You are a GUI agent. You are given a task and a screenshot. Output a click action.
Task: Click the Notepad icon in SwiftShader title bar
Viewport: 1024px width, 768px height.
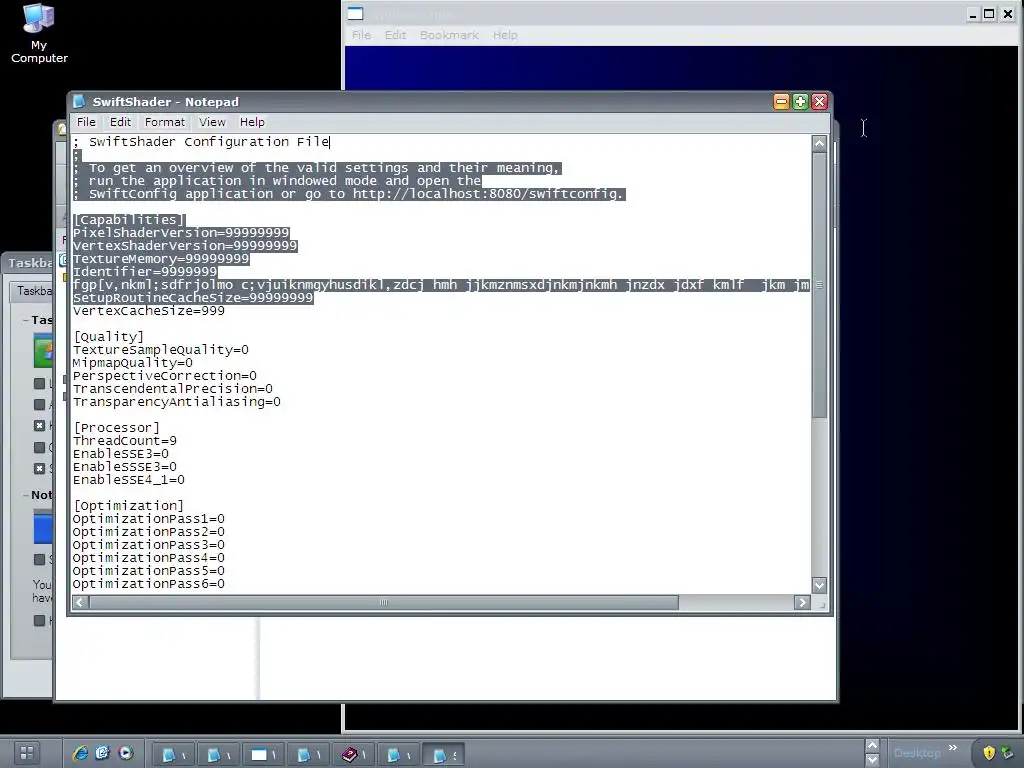(x=80, y=101)
